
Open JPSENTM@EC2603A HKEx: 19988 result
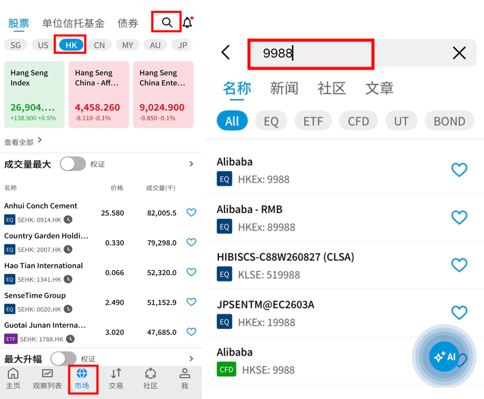(x=344, y=313)
